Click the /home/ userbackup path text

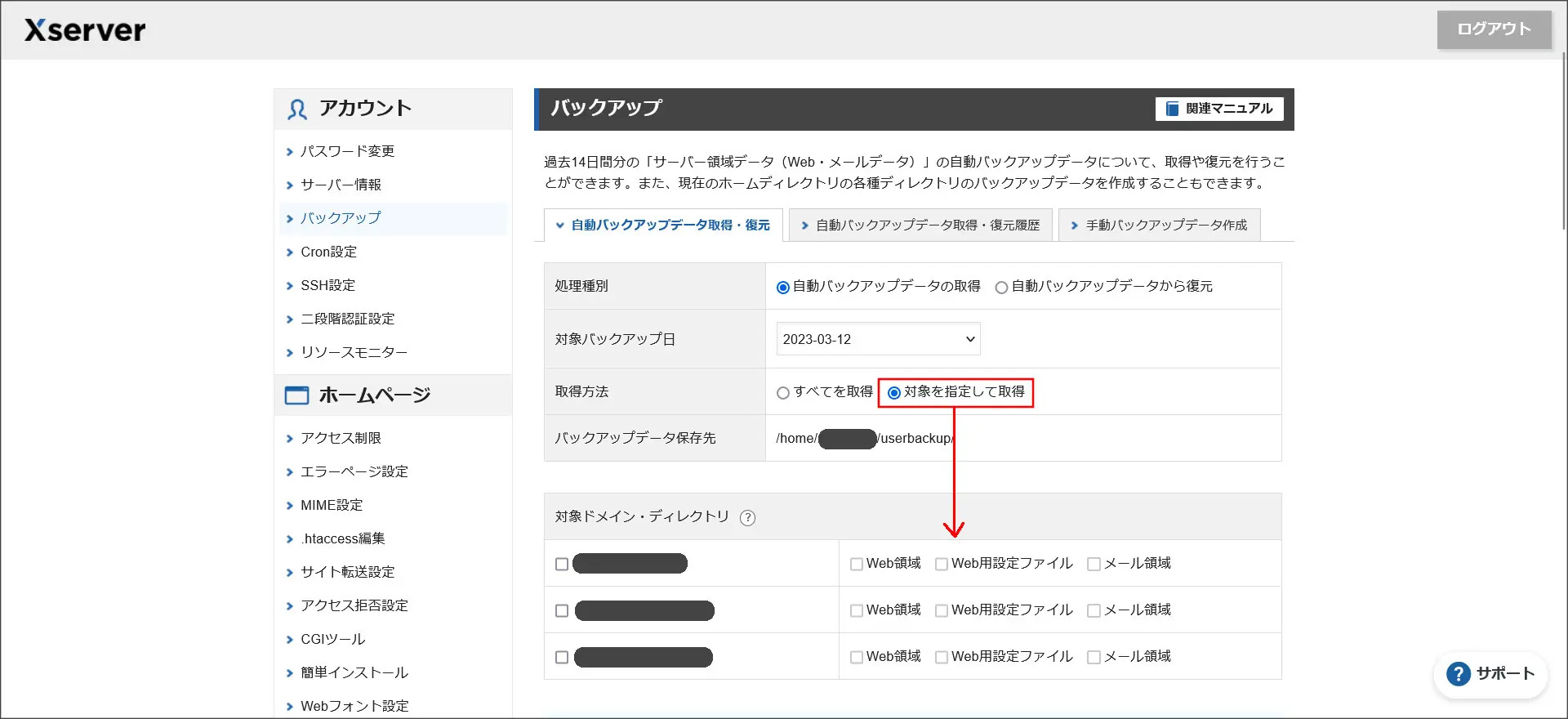pyautogui.click(x=866, y=439)
